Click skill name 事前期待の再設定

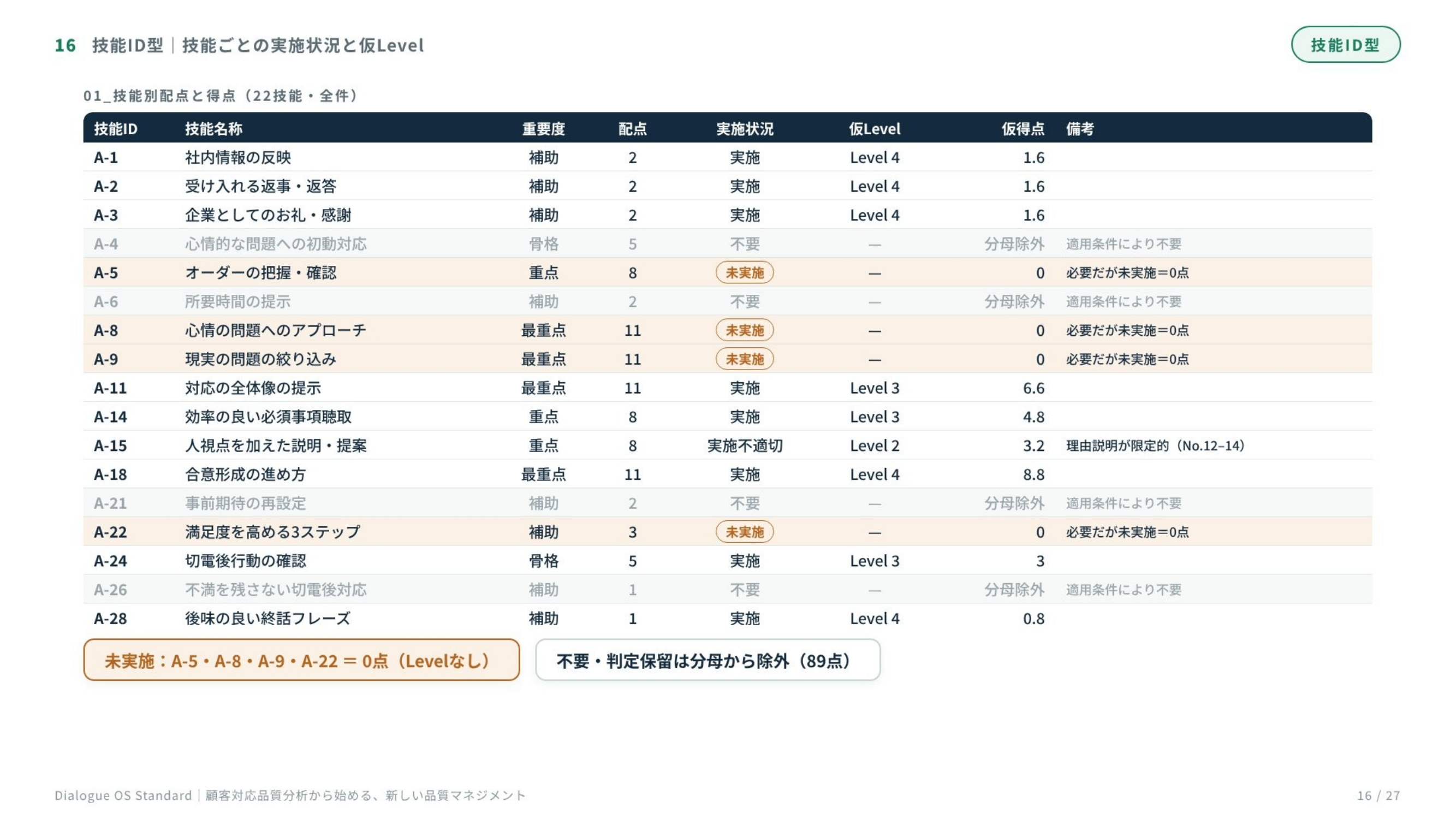pos(245,503)
